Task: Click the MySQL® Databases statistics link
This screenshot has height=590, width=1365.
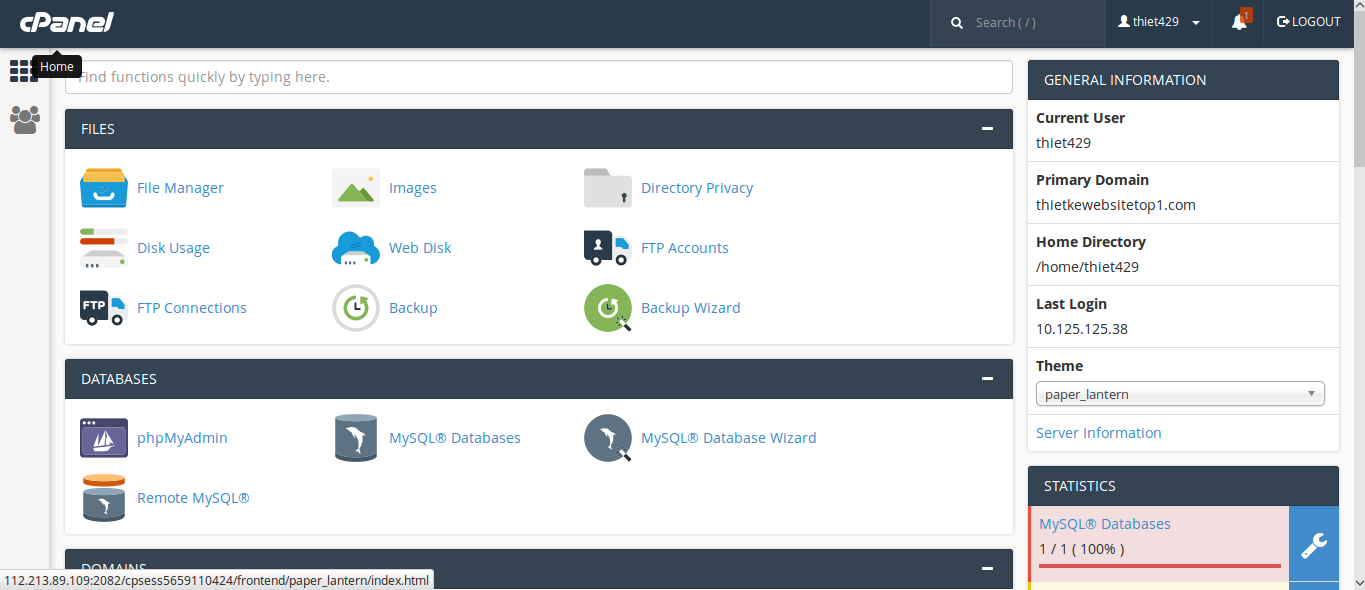Action: [x=1105, y=524]
